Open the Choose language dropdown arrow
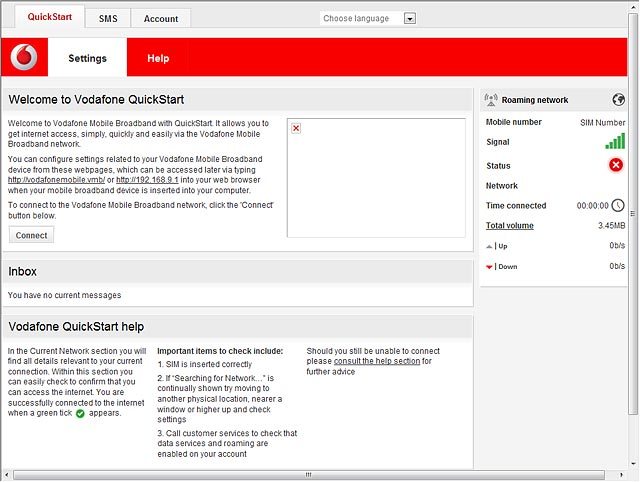 (x=410, y=18)
